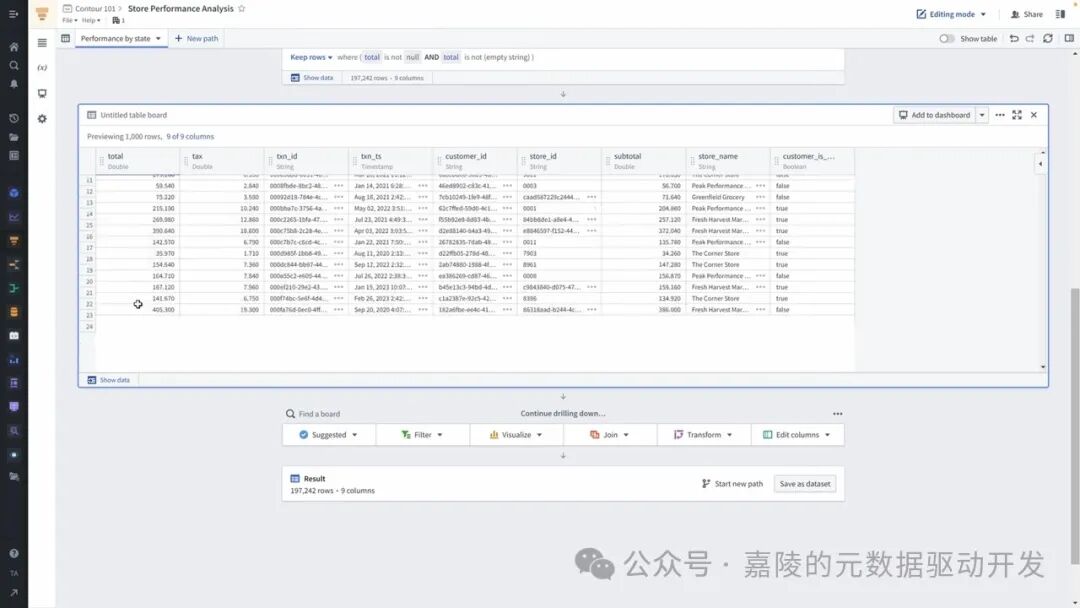This screenshot has width=1080, height=608.
Task: Open the Edit columns dropdown
Action: click(x=797, y=434)
